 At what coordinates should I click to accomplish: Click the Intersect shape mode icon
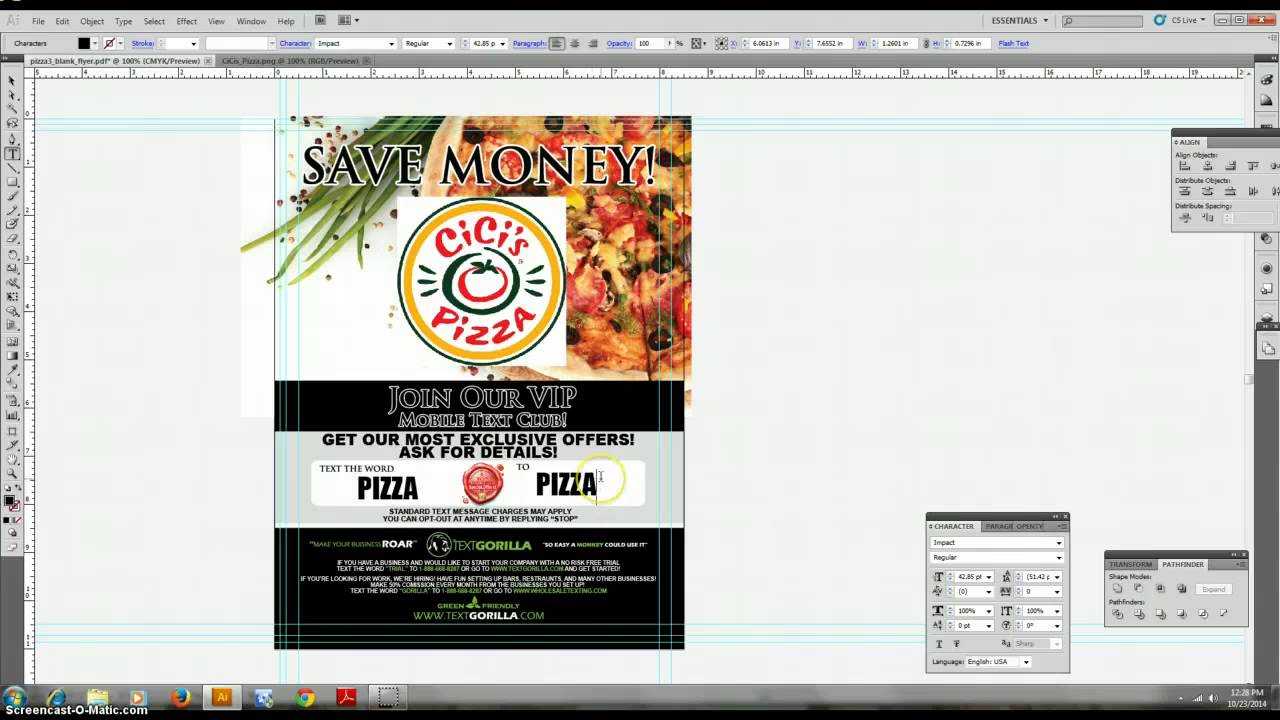tap(1160, 588)
